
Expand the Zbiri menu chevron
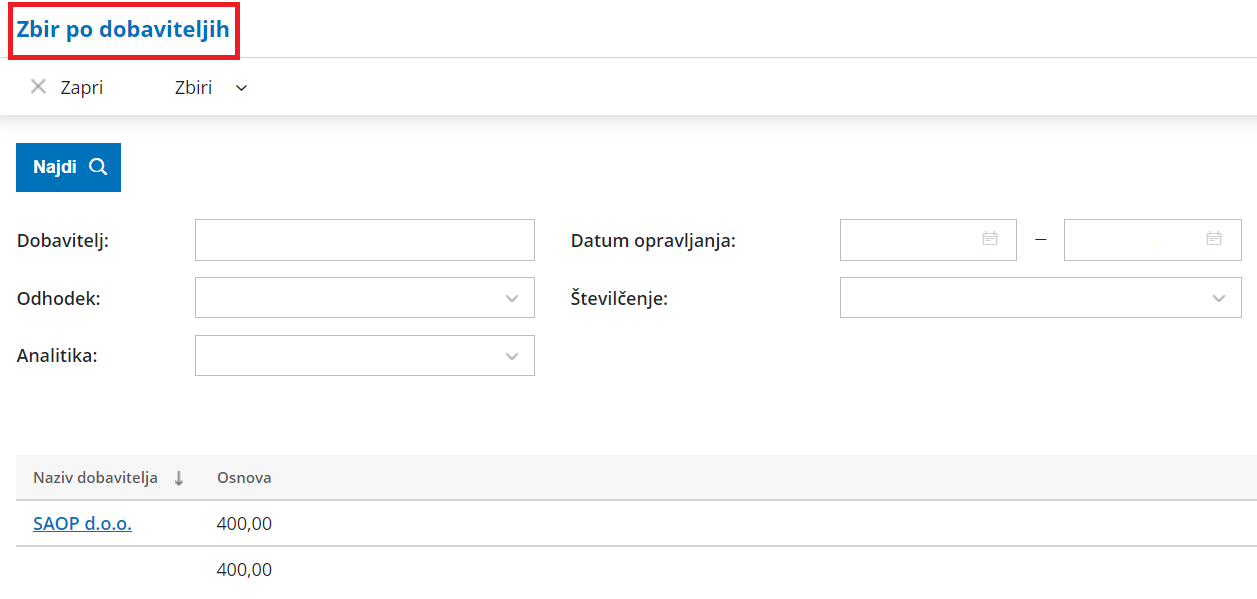[241, 88]
